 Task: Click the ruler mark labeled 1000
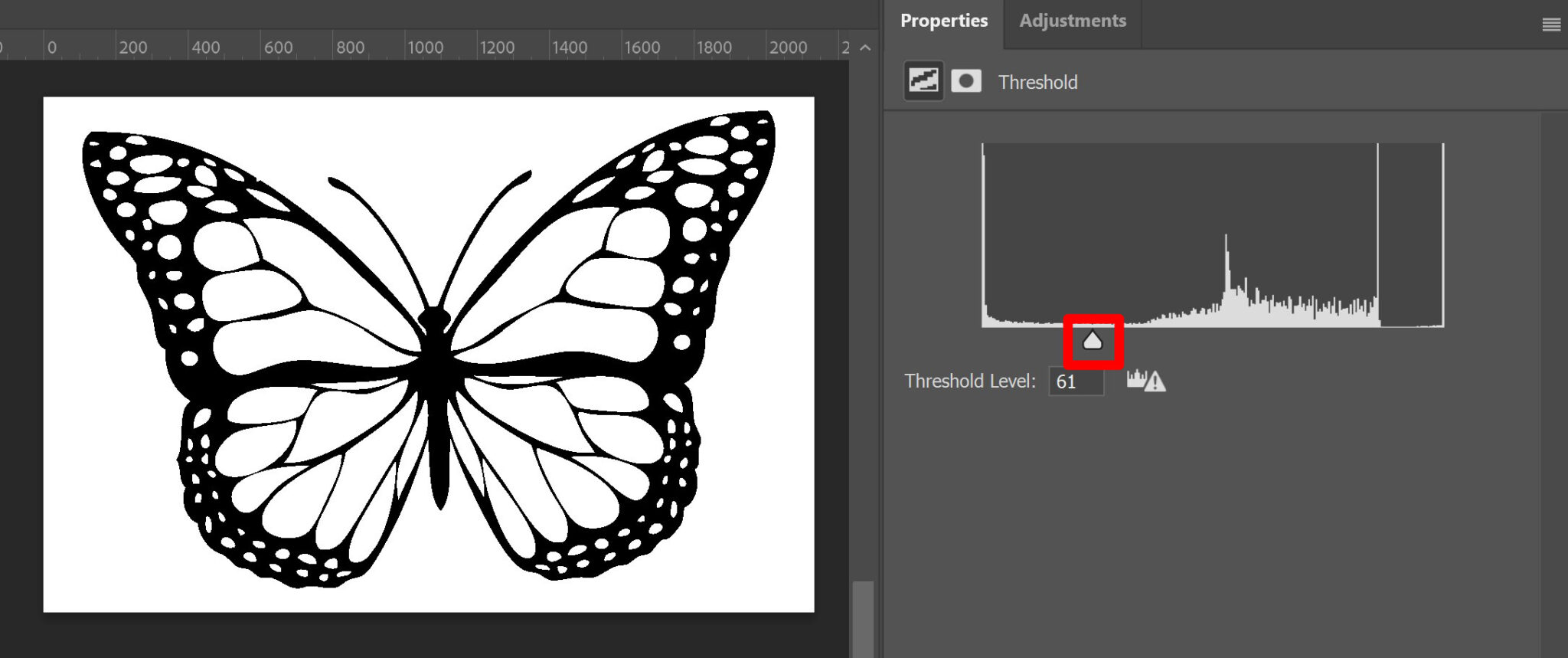pos(425,47)
